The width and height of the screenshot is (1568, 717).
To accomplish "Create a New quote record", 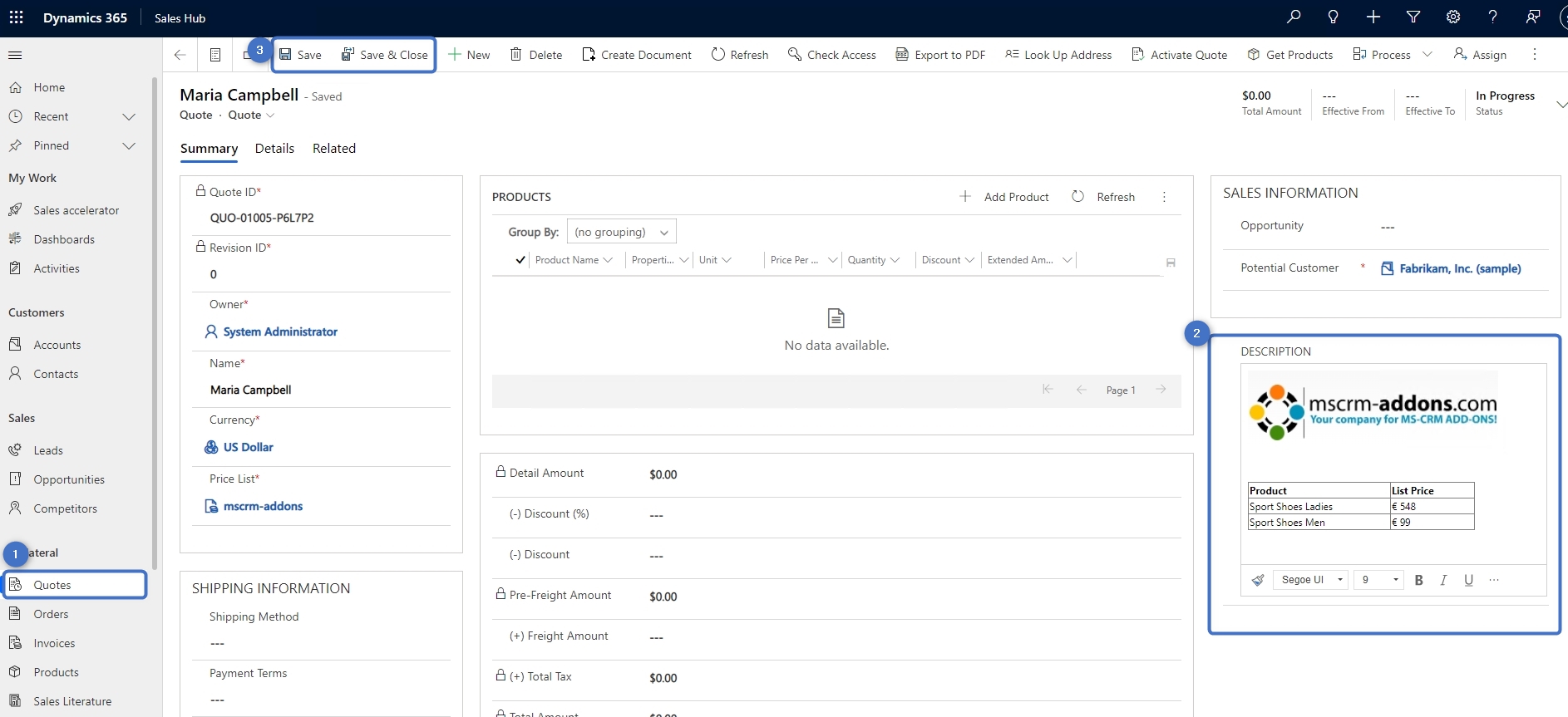I will point(469,55).
